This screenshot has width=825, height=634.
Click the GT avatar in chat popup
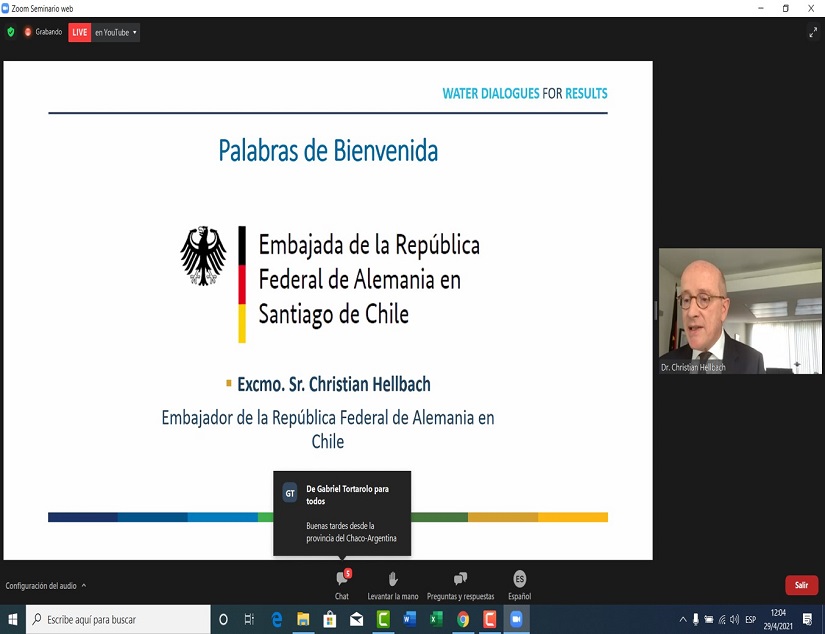click(290, 494)
